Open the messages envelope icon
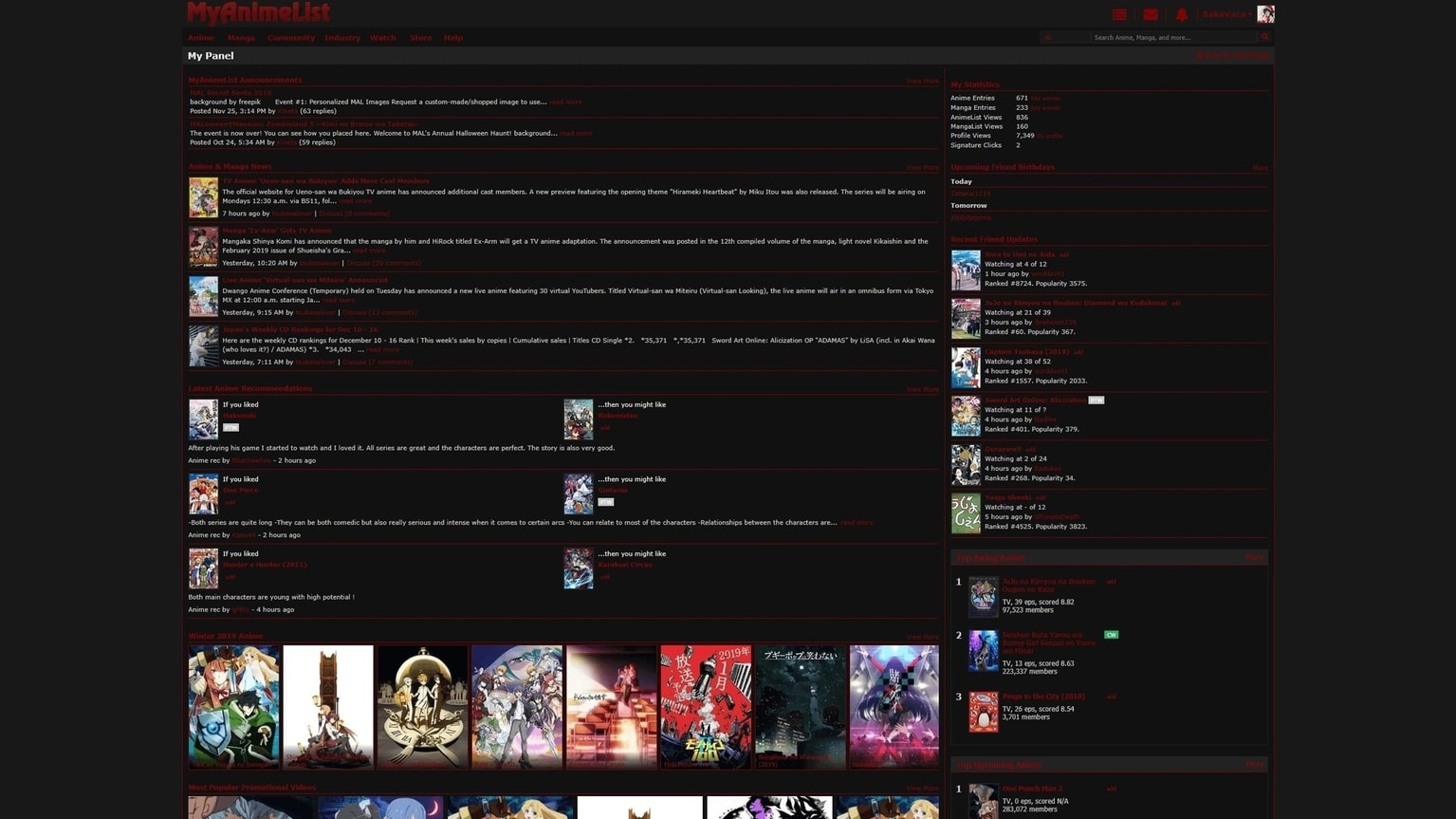Viewport: 1456px width, 819px height. coord(1151,14)
